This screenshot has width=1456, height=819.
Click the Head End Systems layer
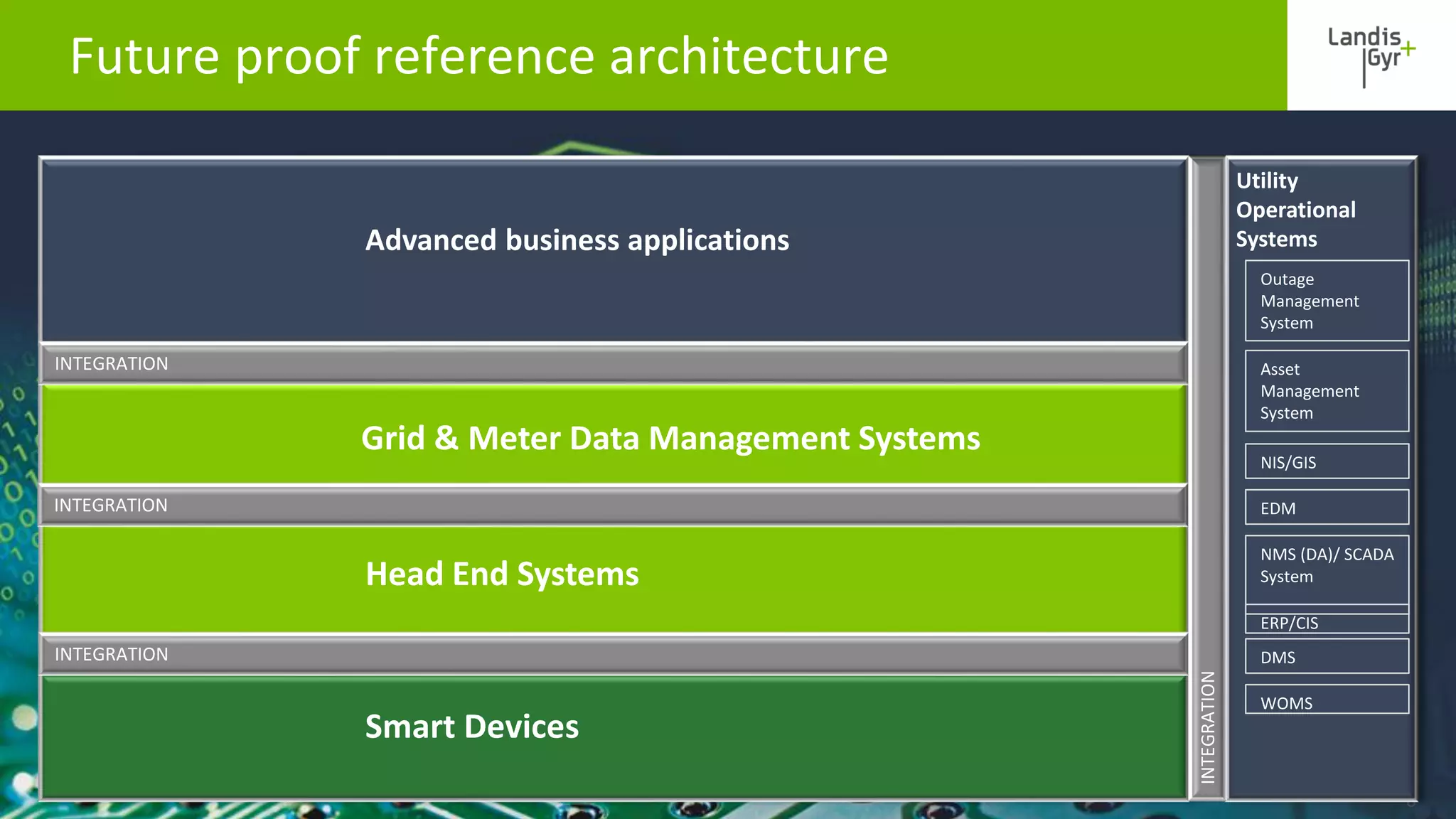pyautogui.click(x=614, y=580)
